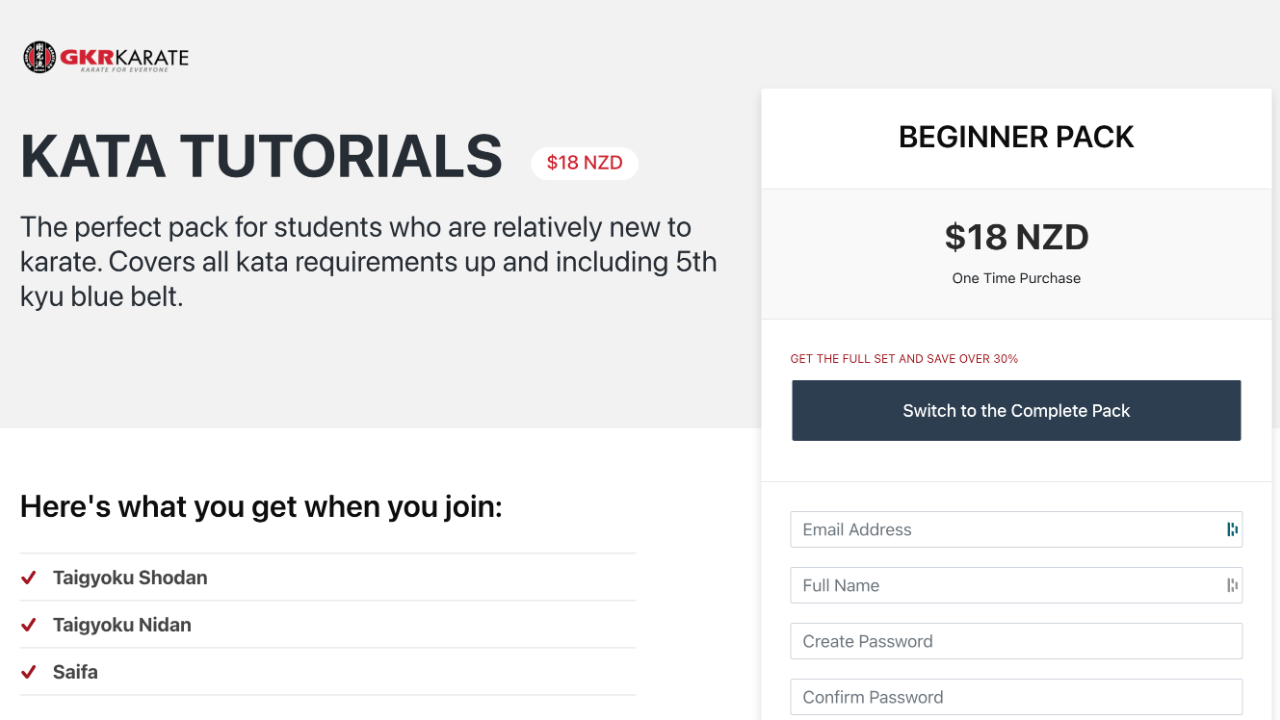1280x720 pixels.
Task: Focus the Confirm Password field
Action: pos(1016,698)
